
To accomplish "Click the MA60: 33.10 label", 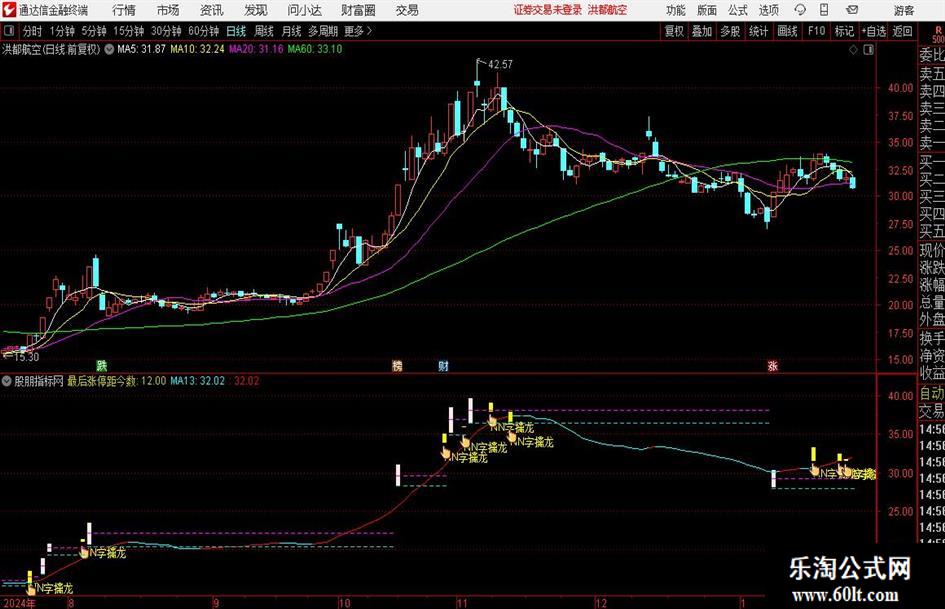I will 315,49.
